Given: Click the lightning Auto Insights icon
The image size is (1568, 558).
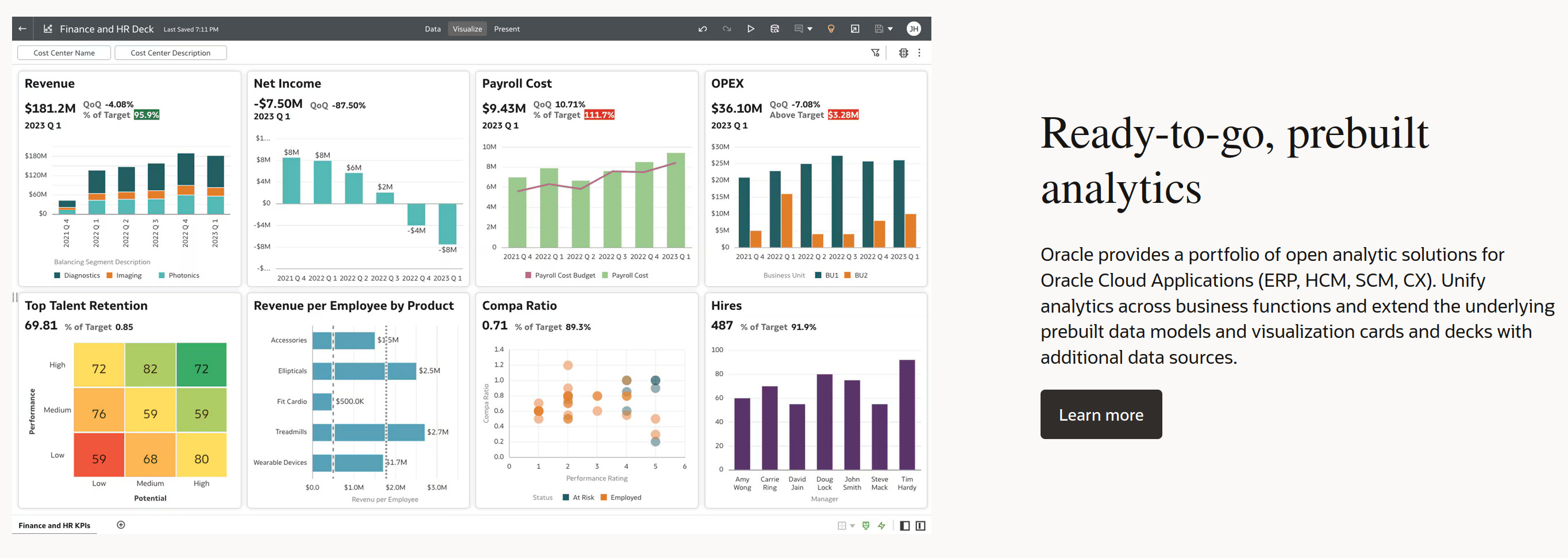Looking at the screenshot, I should click(x=881, y=525).
